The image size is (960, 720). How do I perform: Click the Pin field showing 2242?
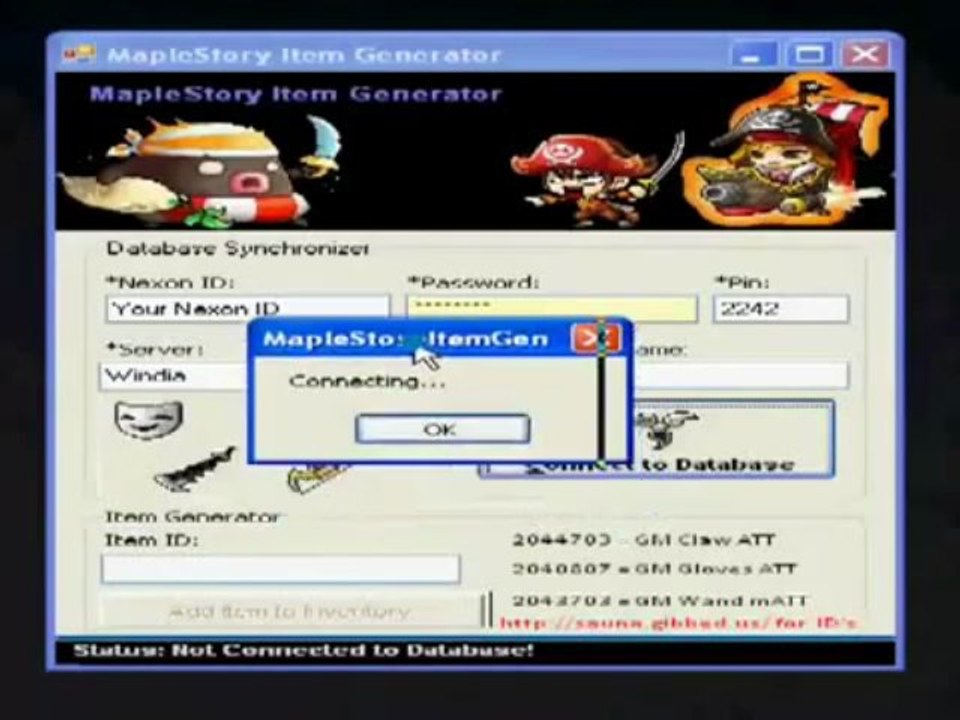781,309
